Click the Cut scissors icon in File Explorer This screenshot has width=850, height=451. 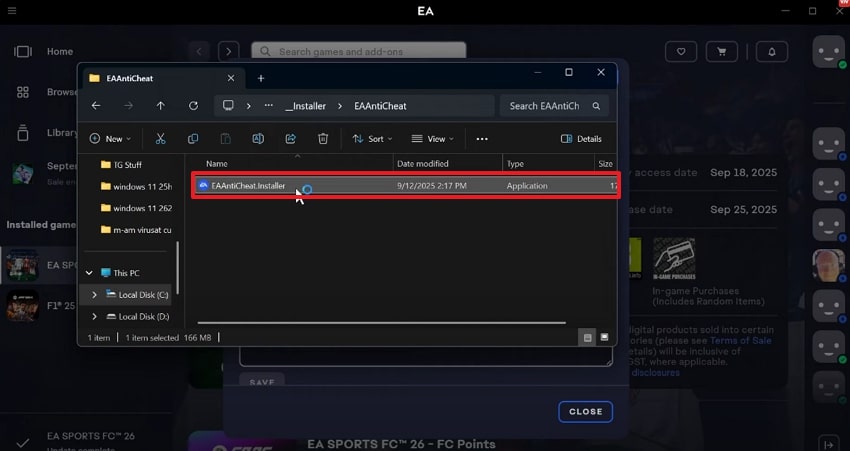160,139
